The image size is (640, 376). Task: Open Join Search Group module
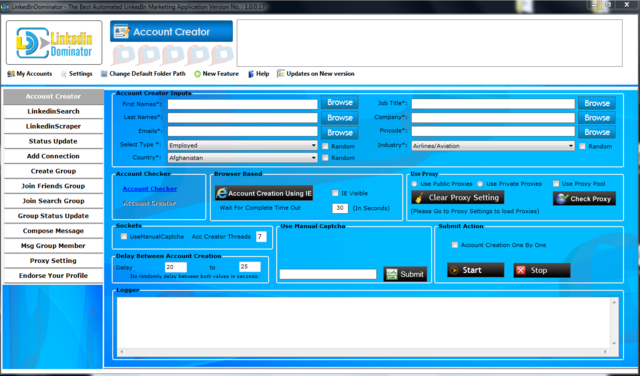click(x=53, y=201)
